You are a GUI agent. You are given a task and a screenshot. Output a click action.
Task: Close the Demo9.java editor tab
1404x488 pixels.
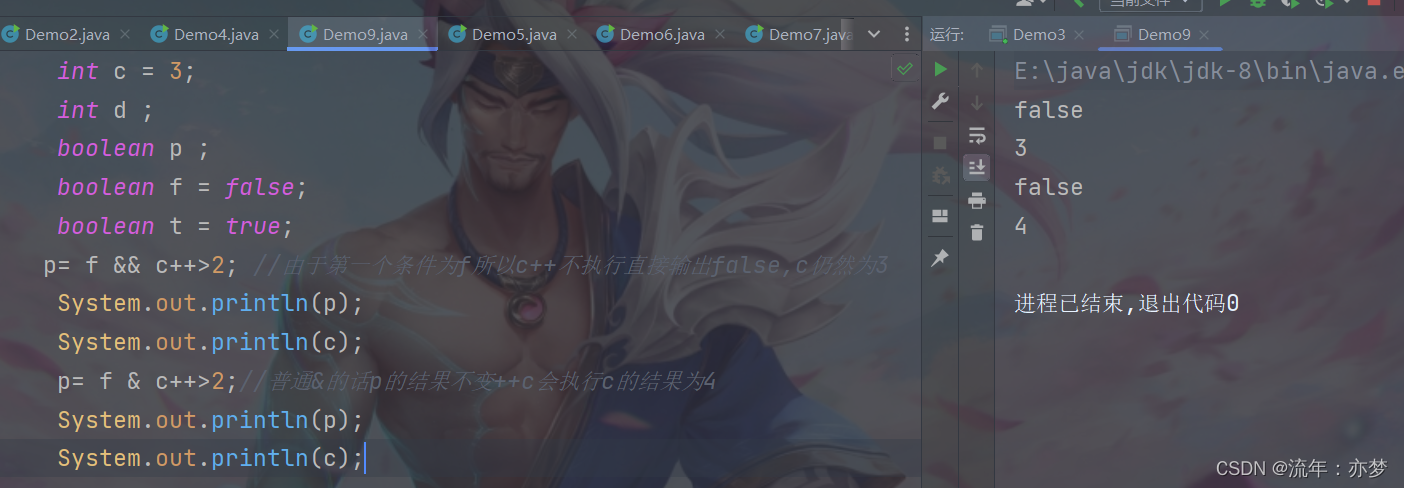423,34
